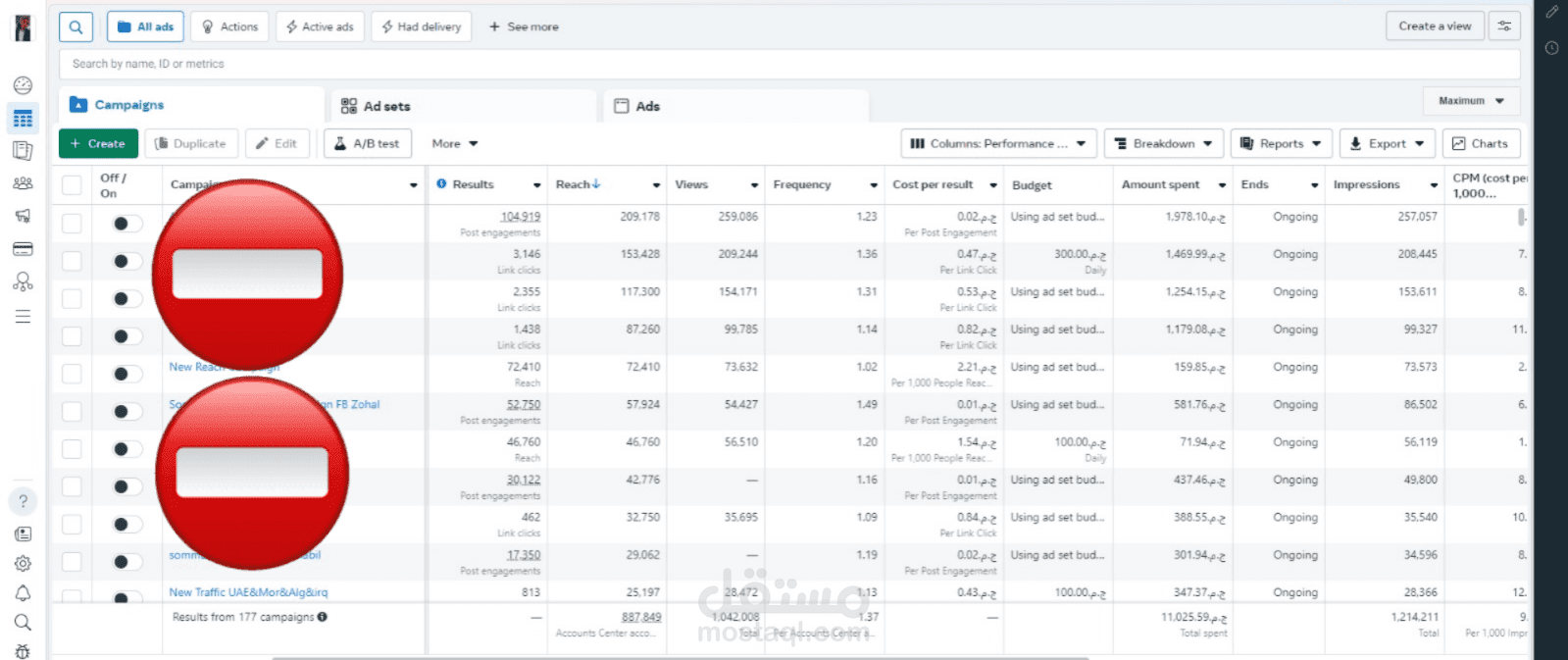
Task: Switch to the Campaigns tab
Action: coord(192,105)
